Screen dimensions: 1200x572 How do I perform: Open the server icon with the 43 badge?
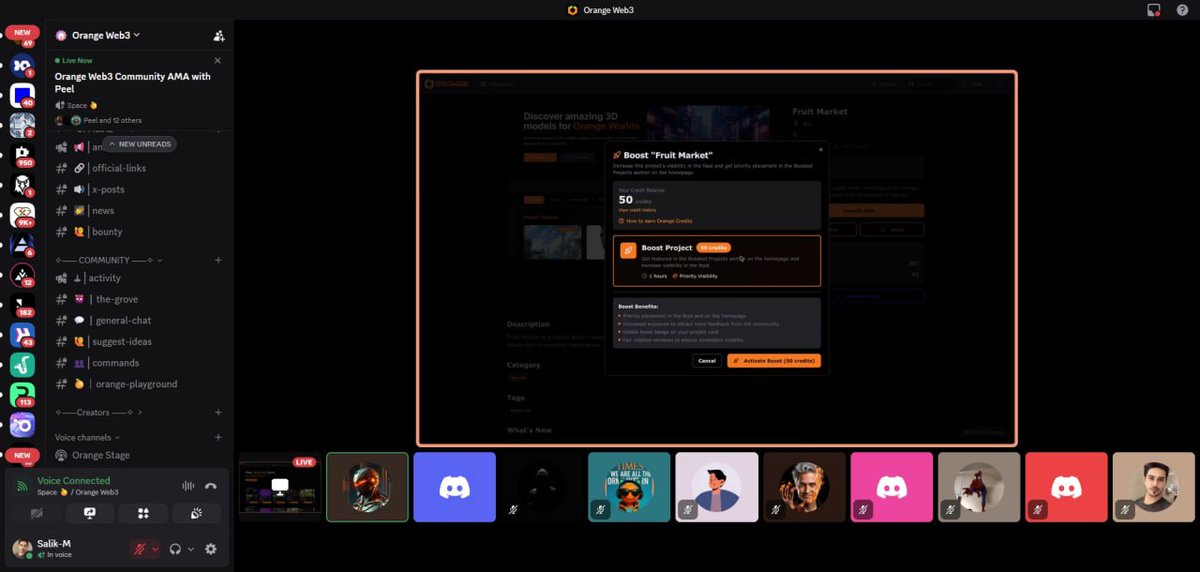click(22, 335)
